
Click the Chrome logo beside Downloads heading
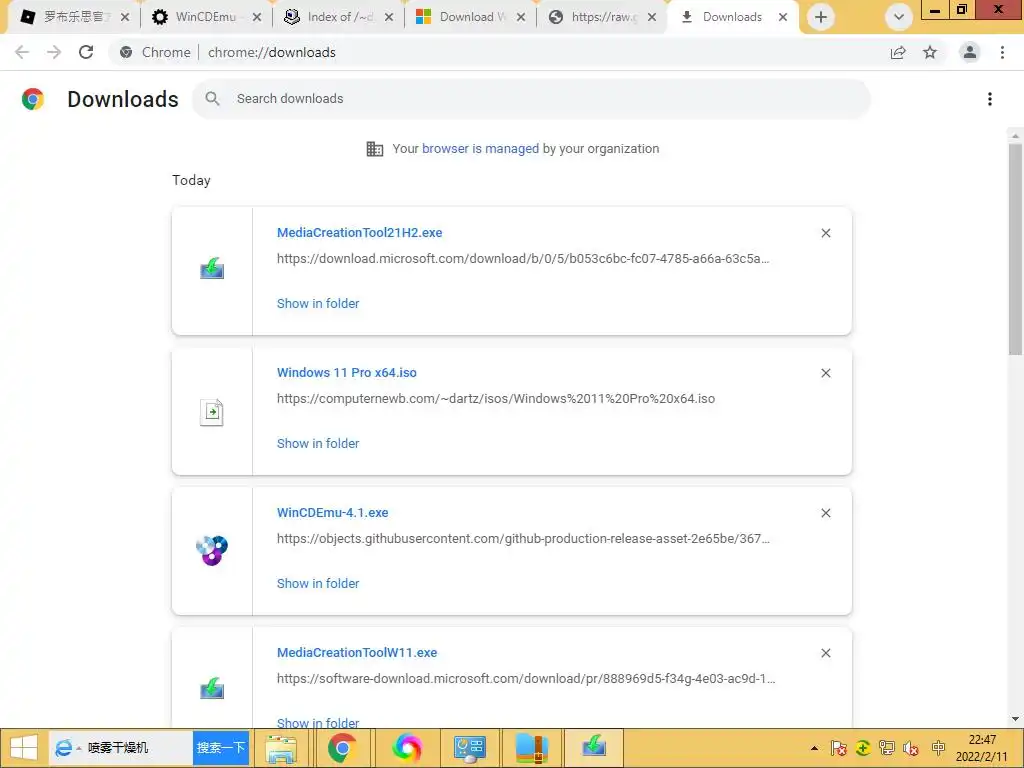pyautogui.click(x=33, y=99)
